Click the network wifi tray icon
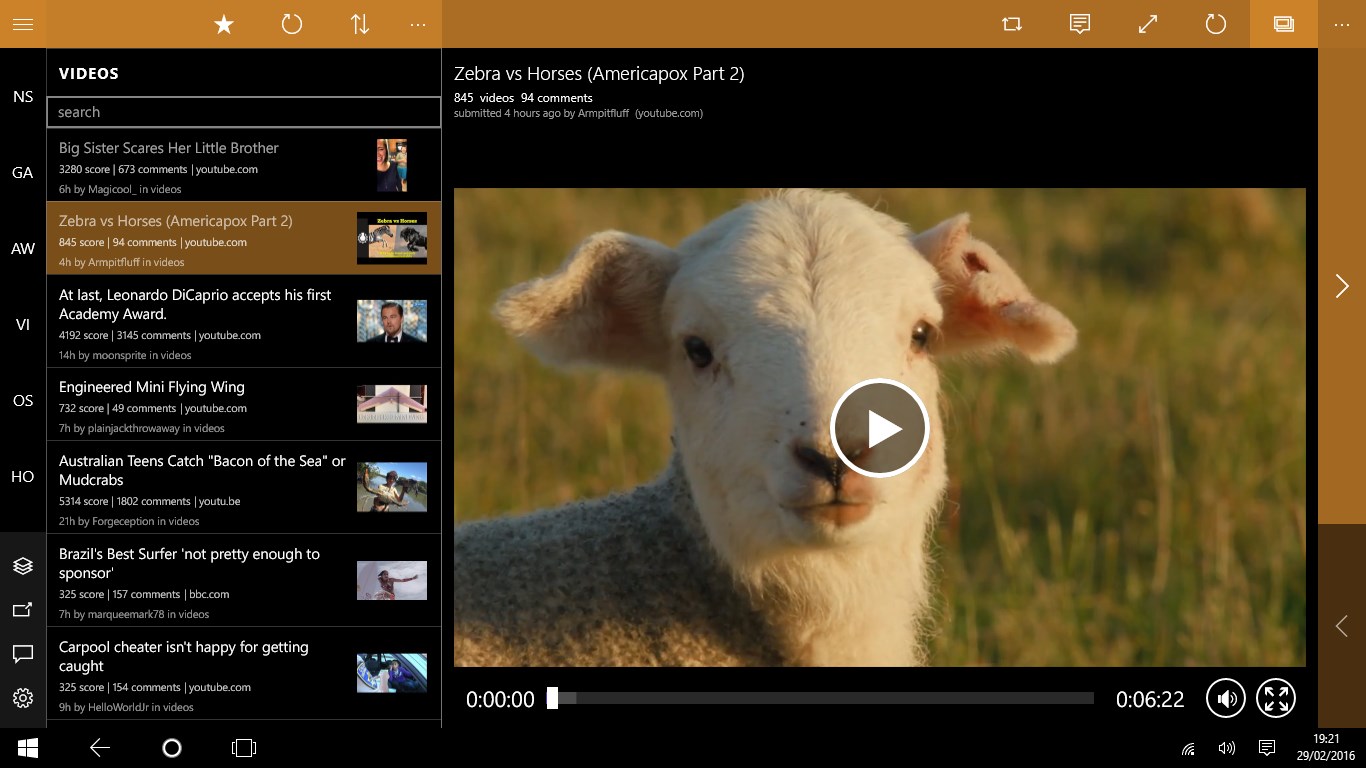This screenshot has height=768, width=1366. click(1188, 748)
